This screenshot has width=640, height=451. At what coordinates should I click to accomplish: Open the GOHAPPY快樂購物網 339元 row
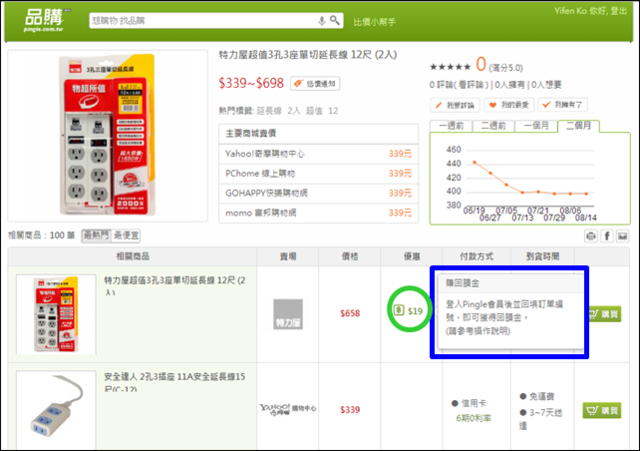(318, 193)
